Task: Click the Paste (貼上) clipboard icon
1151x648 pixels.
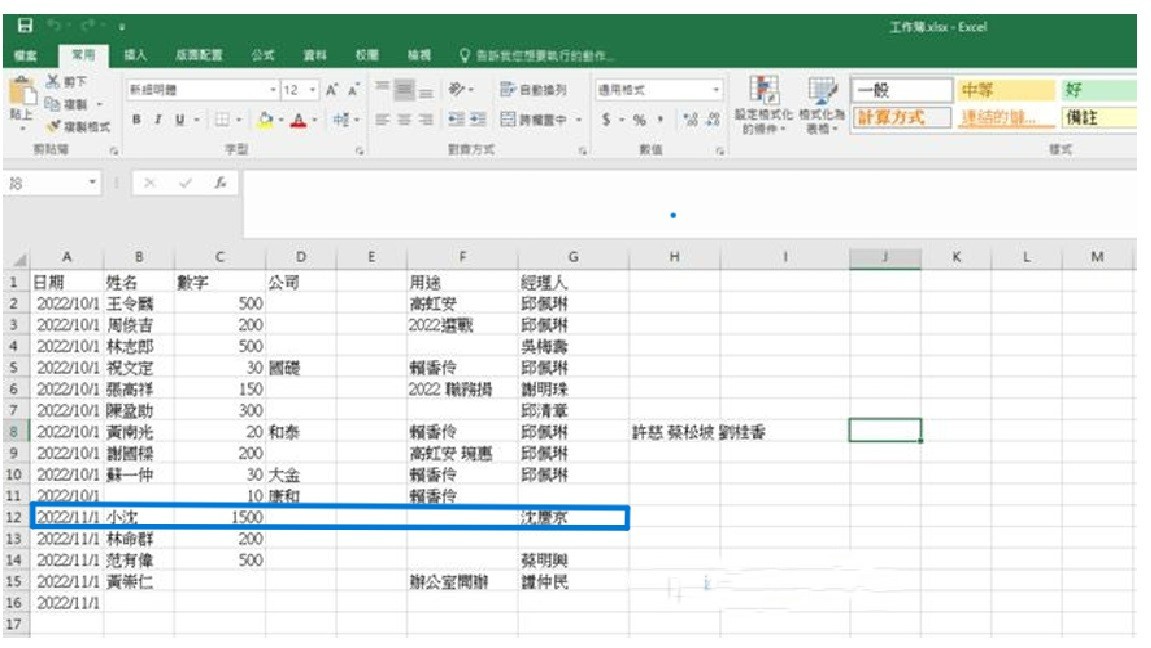Action: [x=21, y=95]
